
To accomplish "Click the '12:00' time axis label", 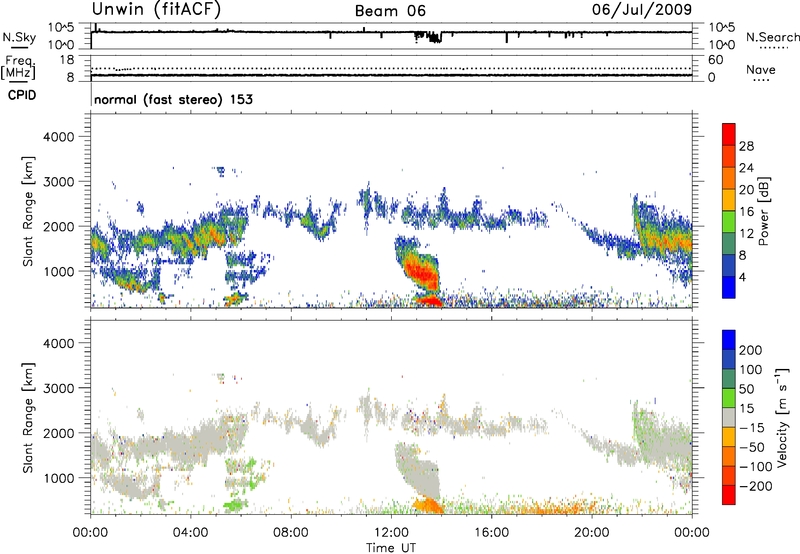I will (x=391, y=533).
